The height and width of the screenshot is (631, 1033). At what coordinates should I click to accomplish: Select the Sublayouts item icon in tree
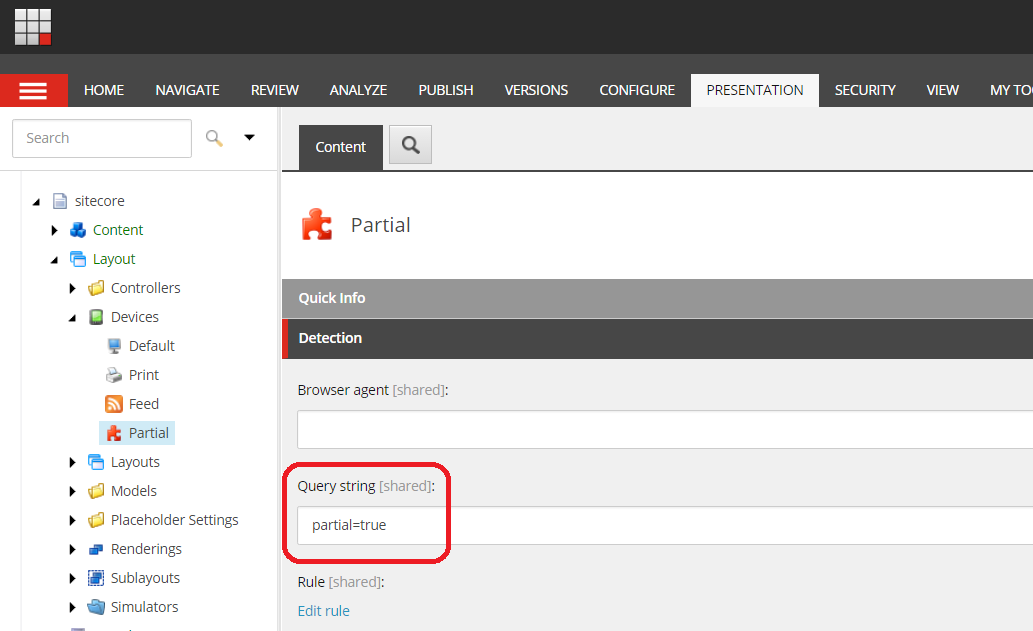[96, 578]
